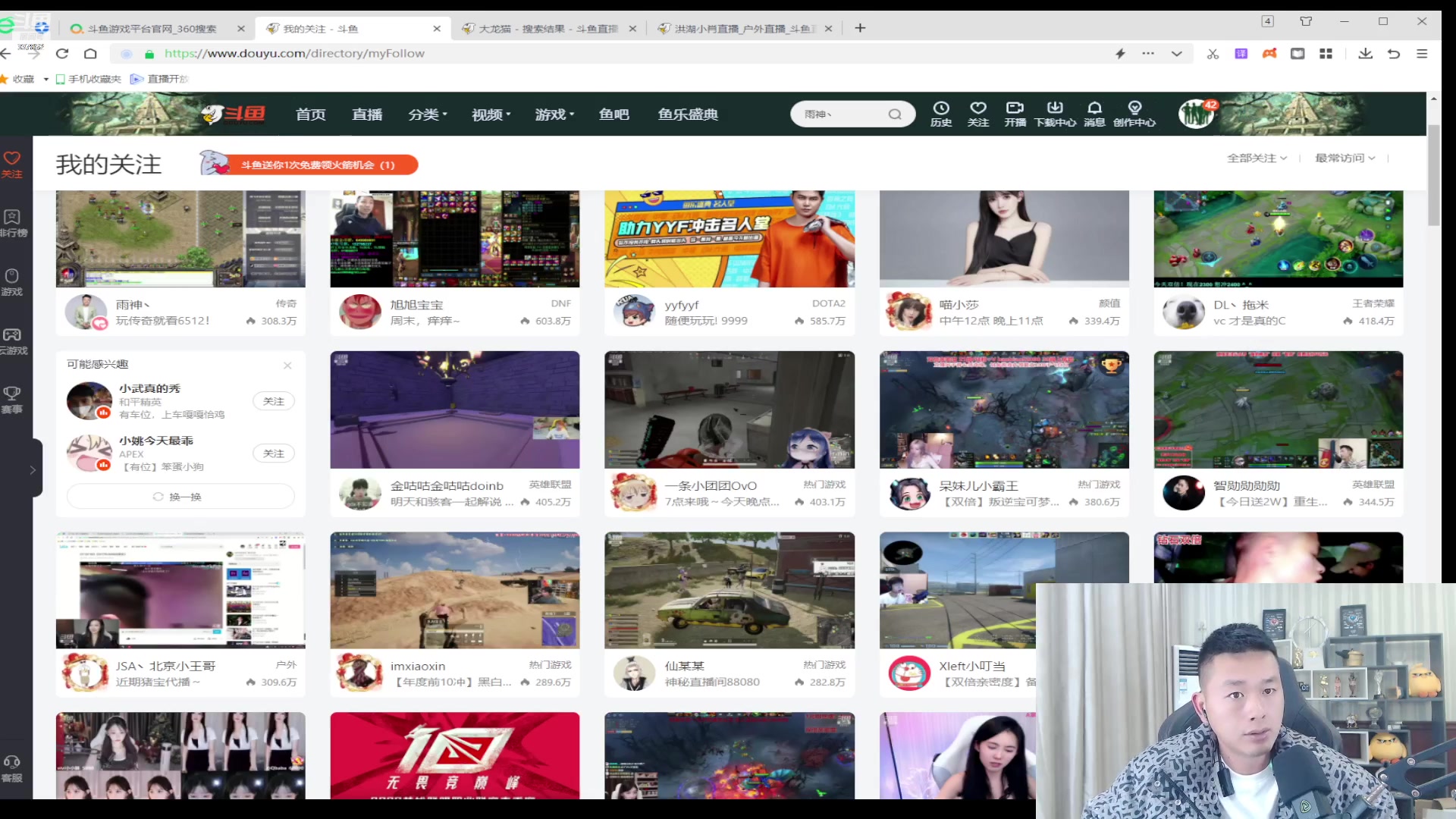The width and height of the screenshot is (1456, 819).
Task: Open 云游戏 cloud gaming in sidebar
Action: point(12,341)
